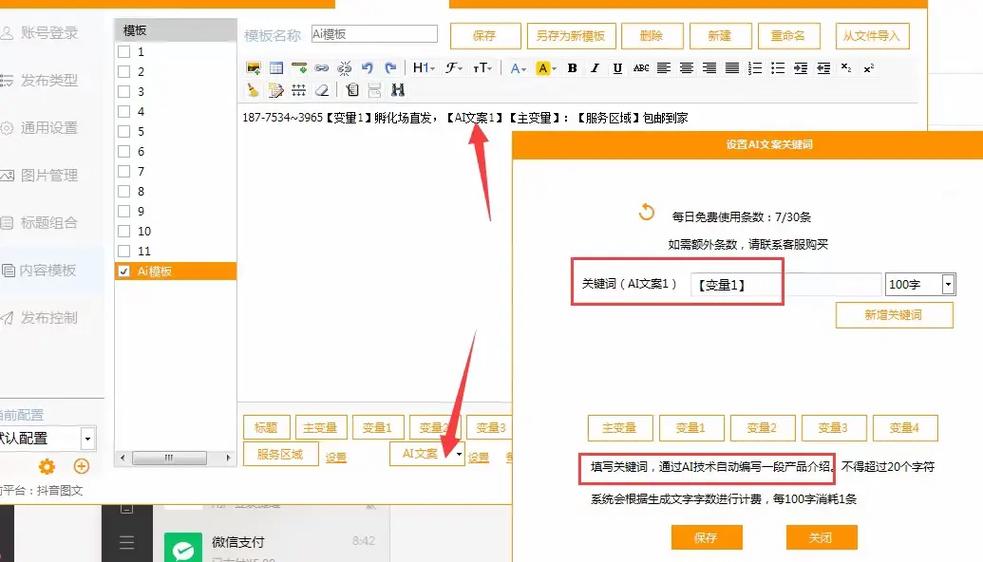The width and height of the screenshot is (983, 562).
Task: Apply subscript formatting
Action: pos(846,68)
